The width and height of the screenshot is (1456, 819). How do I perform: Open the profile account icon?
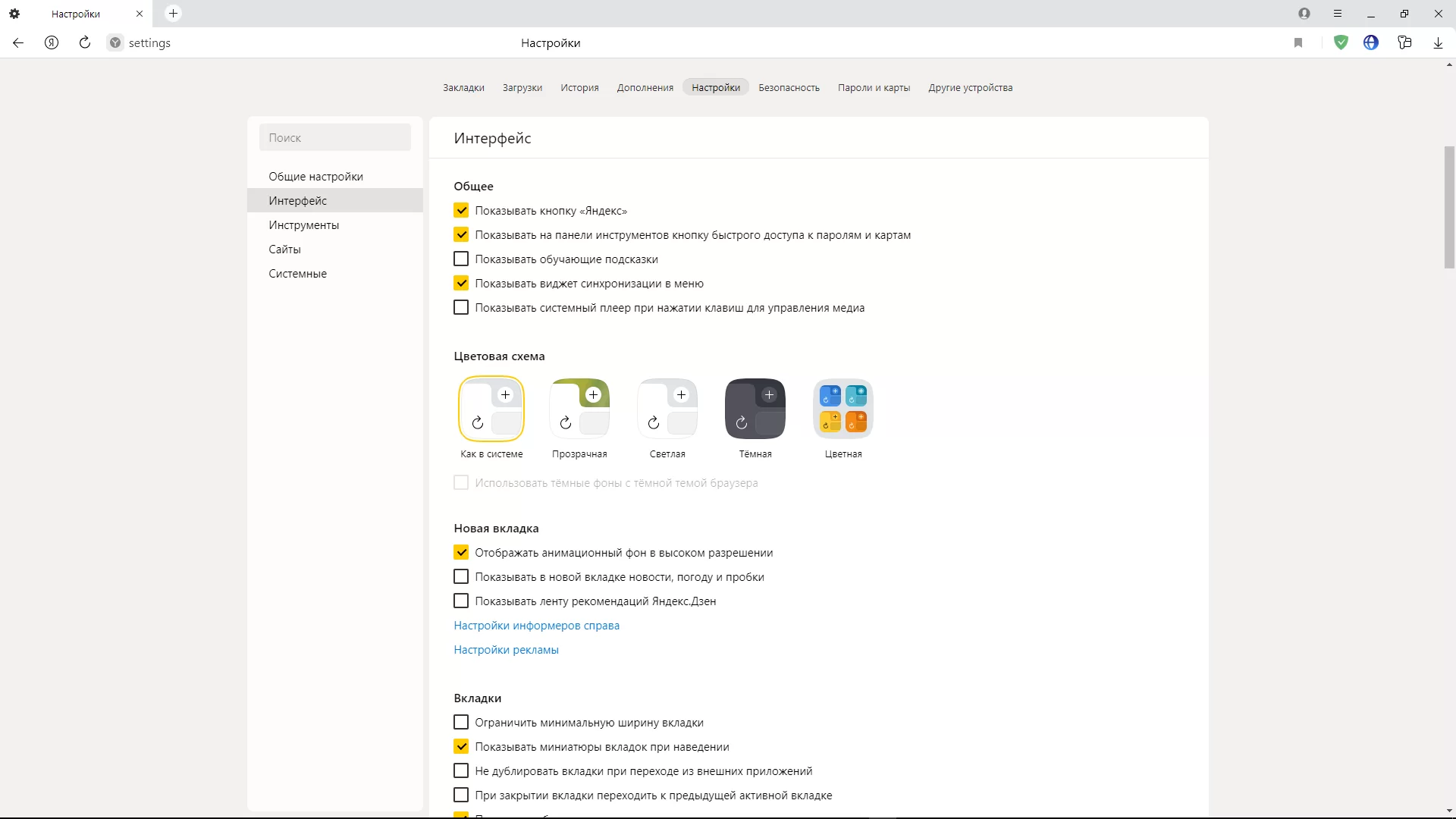[x=1304, y=14]
